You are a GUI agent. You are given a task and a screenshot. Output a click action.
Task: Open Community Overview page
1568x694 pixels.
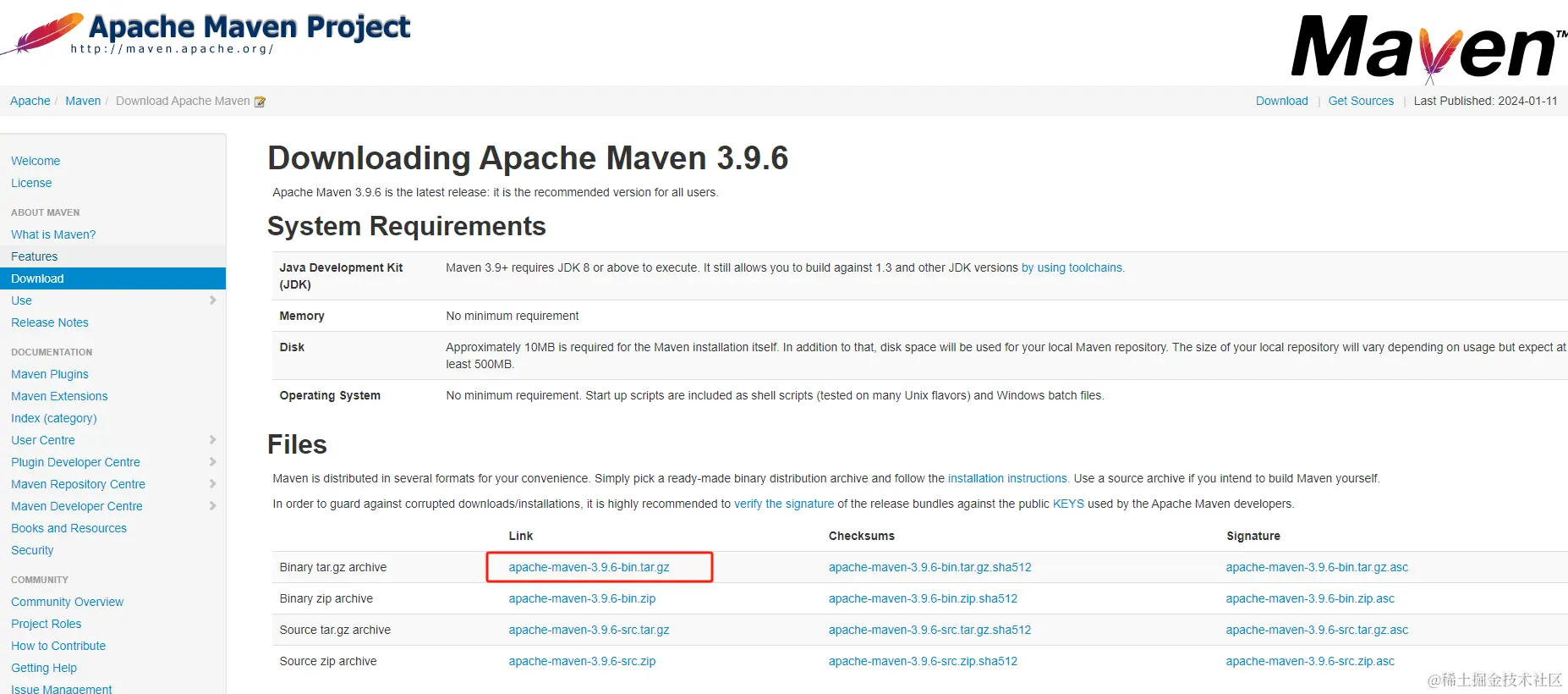point(68,602)
